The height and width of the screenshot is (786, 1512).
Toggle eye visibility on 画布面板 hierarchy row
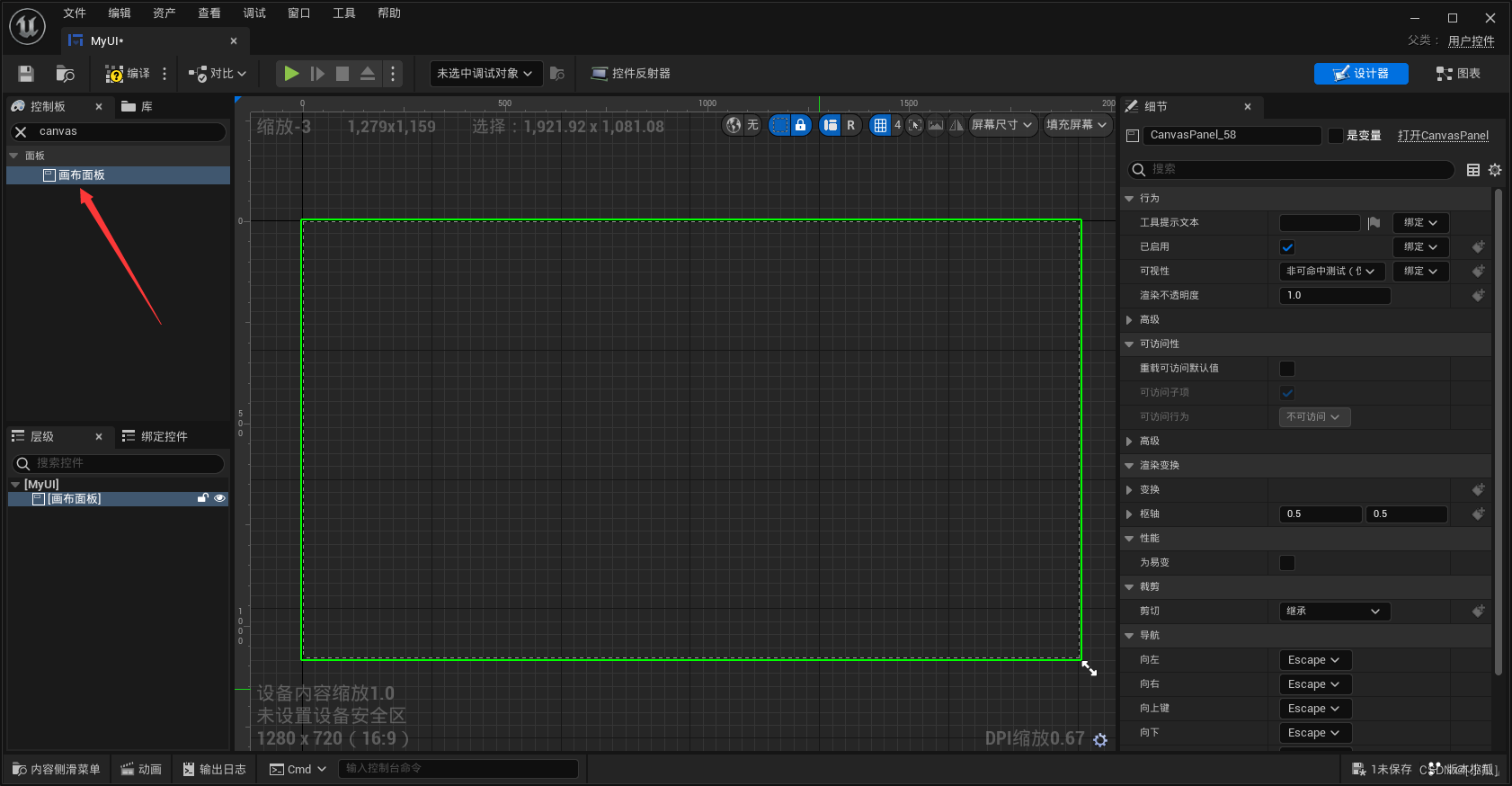[219, 498]
